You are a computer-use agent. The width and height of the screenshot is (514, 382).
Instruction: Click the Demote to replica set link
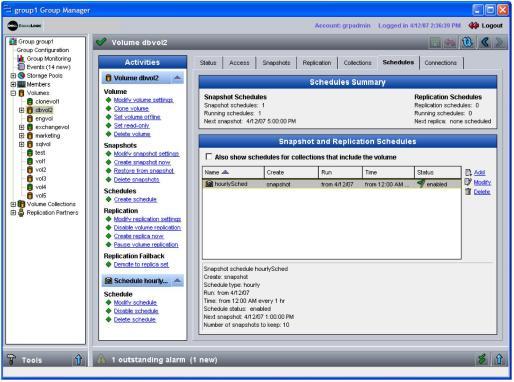point(141,264)
